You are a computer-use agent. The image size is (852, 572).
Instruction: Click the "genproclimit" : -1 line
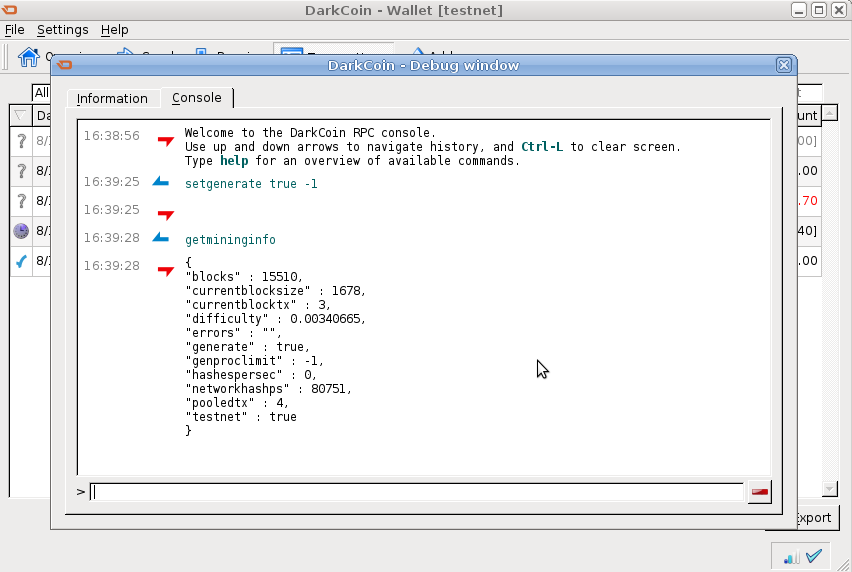click(x=254, y=361)
